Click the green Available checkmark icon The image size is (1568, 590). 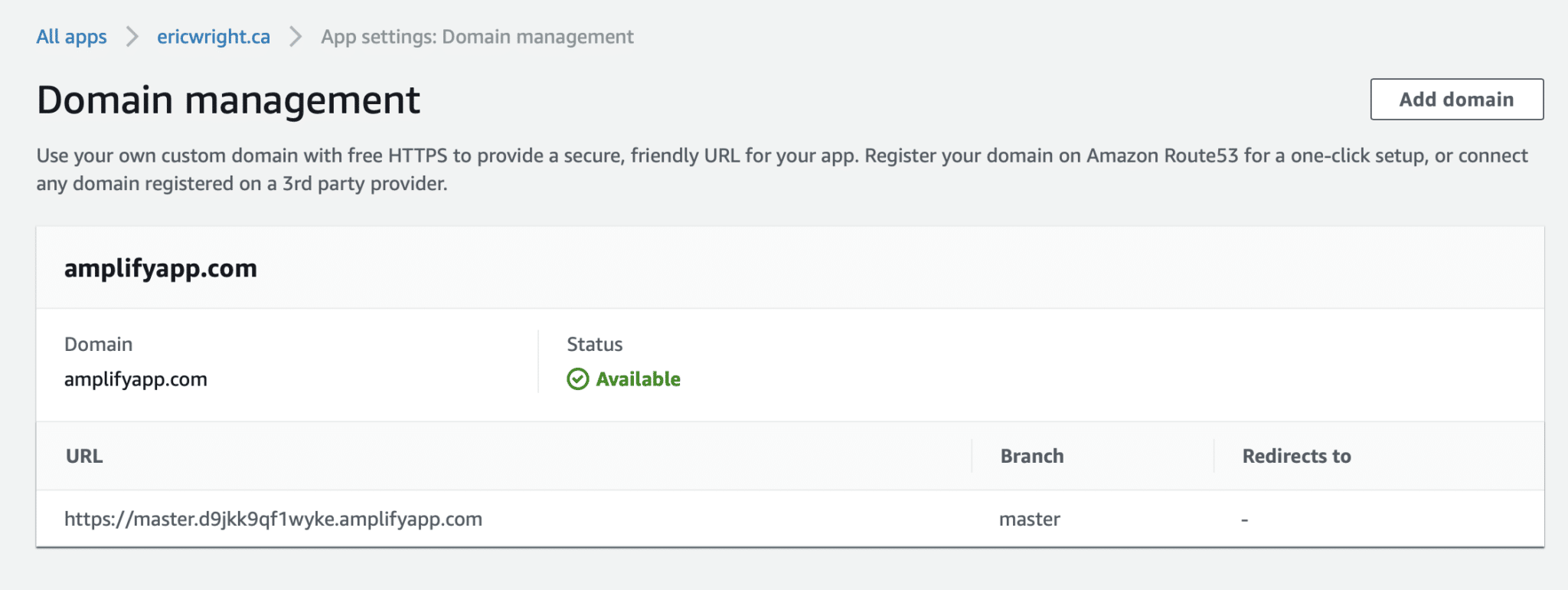coord(577,379)
